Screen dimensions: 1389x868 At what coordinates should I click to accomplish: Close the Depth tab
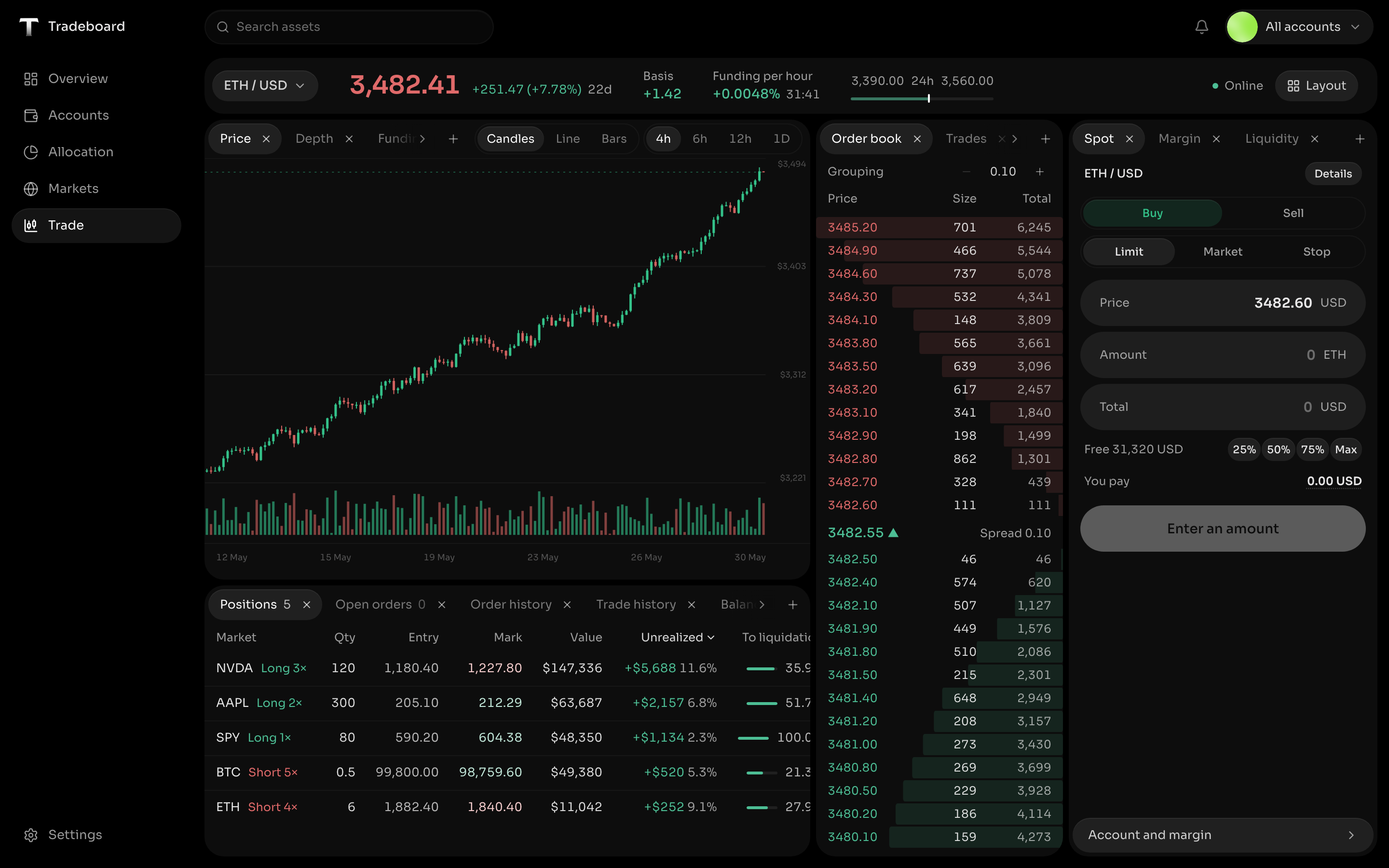pyautogui.click(x=349, y=139)
